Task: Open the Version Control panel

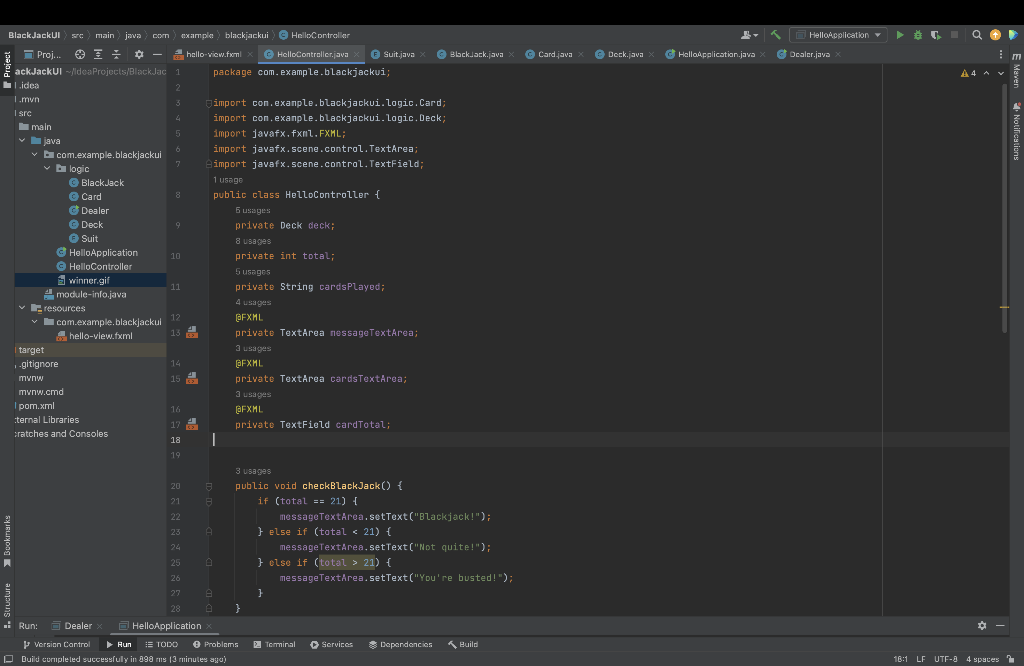Action: tap(55, 645)
